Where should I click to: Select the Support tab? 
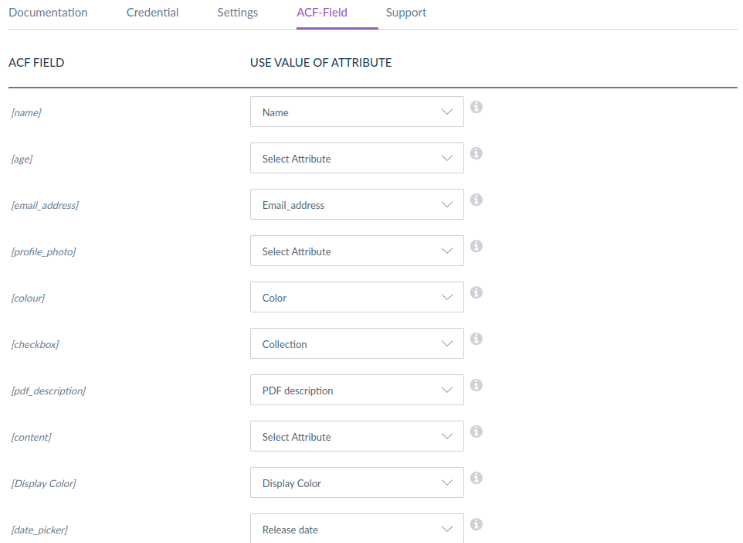(406, 13)
